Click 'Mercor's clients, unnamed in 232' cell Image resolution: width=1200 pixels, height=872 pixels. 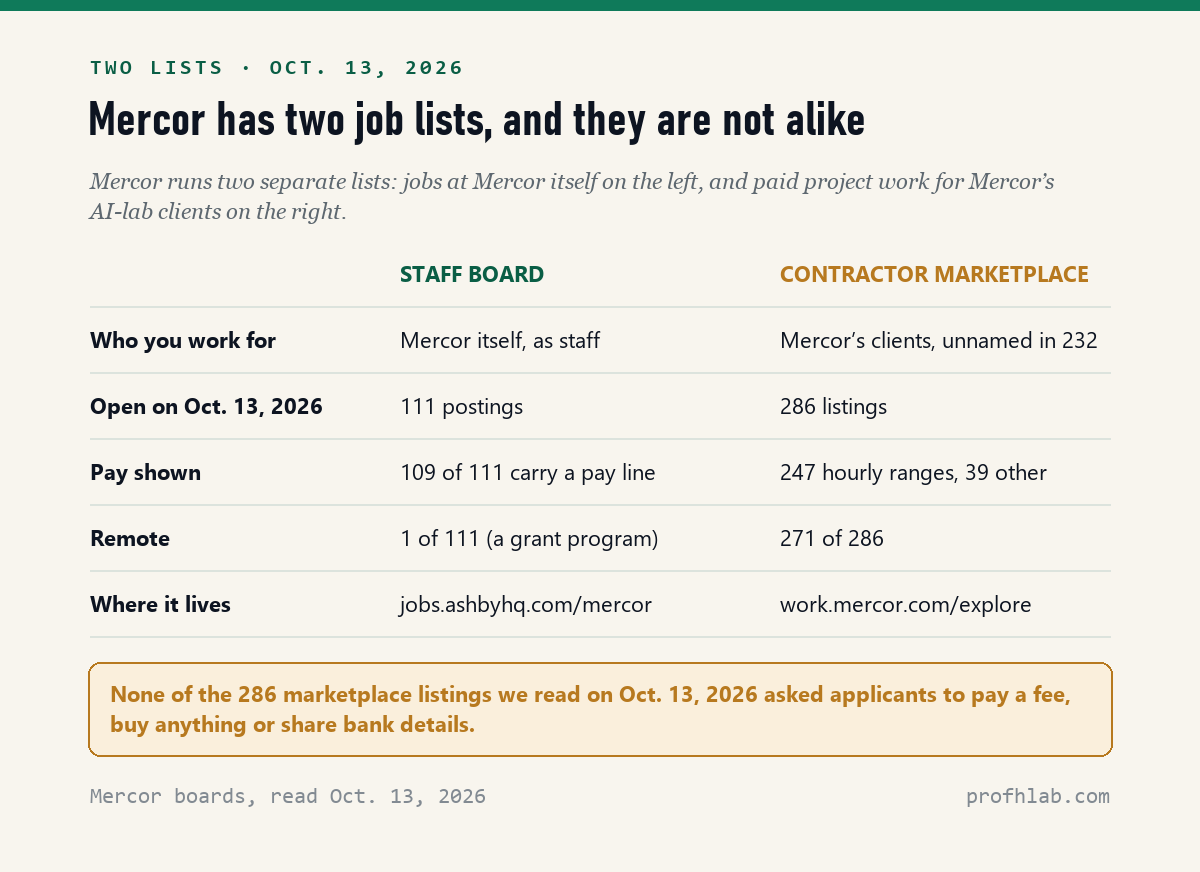[x=939, y=341]
